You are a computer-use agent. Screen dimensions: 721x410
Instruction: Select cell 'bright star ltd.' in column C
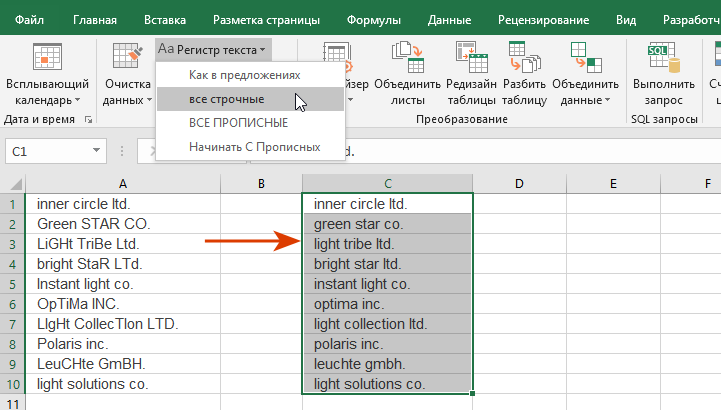(387, 264)
